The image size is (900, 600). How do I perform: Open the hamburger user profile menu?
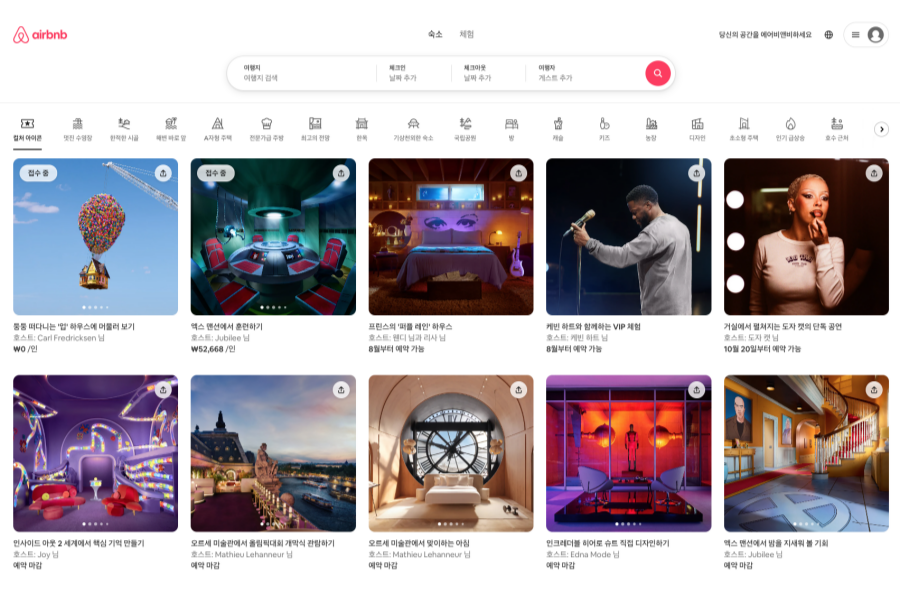[x=865, y=35]
